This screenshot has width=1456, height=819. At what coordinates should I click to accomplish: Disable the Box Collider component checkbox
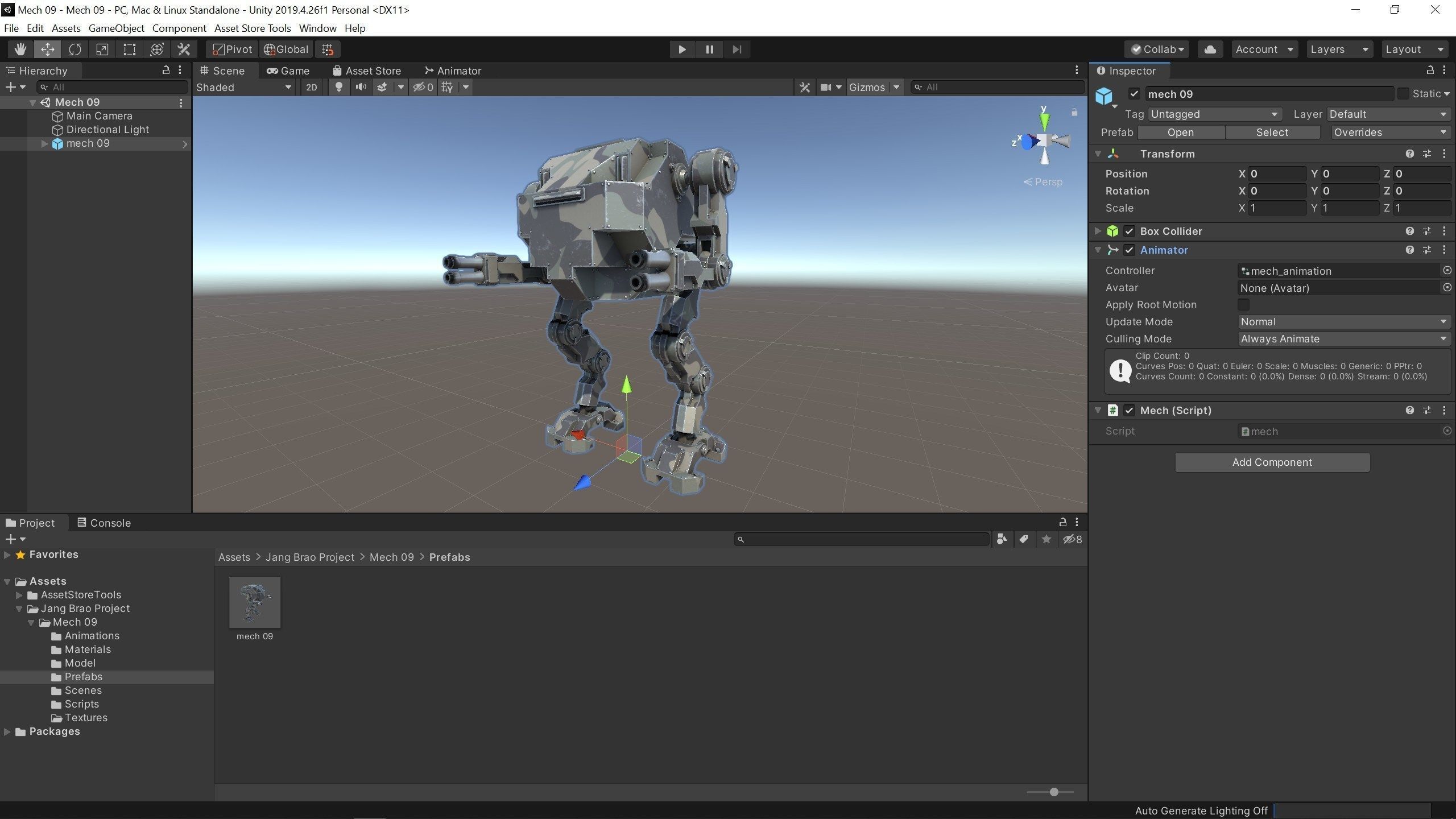1130,231
